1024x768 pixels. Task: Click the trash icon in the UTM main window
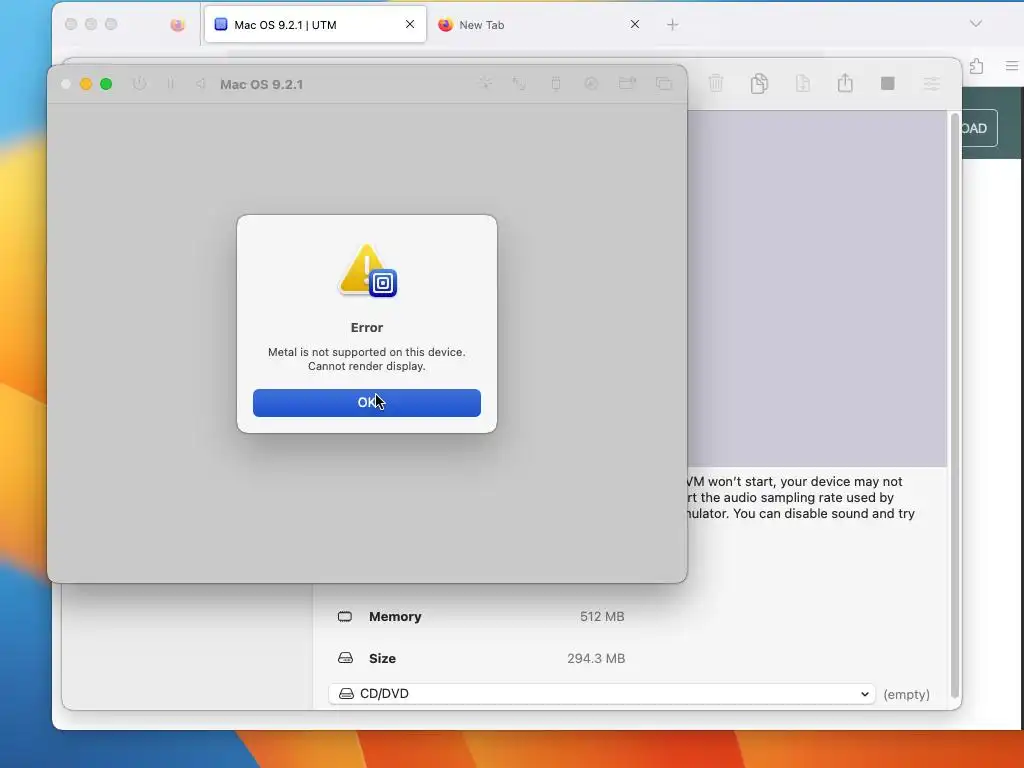pyautogui.click(x=716, y=83)
